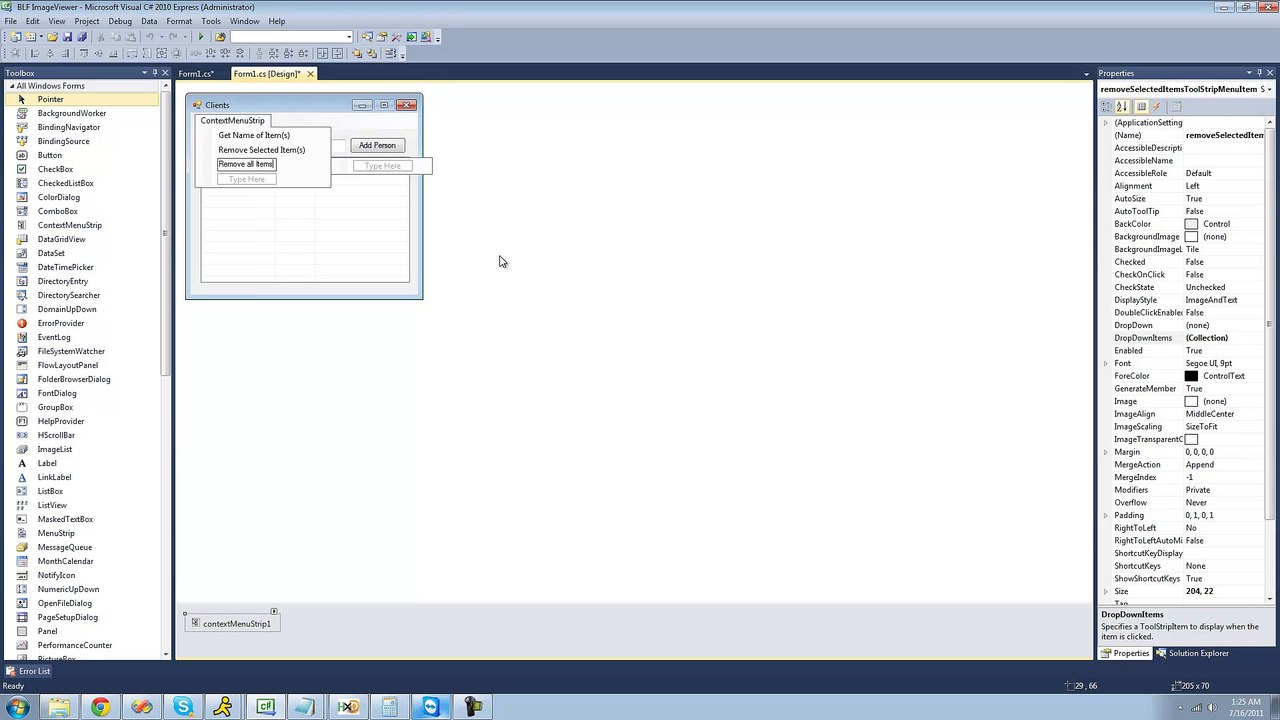Click the Windows Start button
The image size is (1280, 720).
18,707
